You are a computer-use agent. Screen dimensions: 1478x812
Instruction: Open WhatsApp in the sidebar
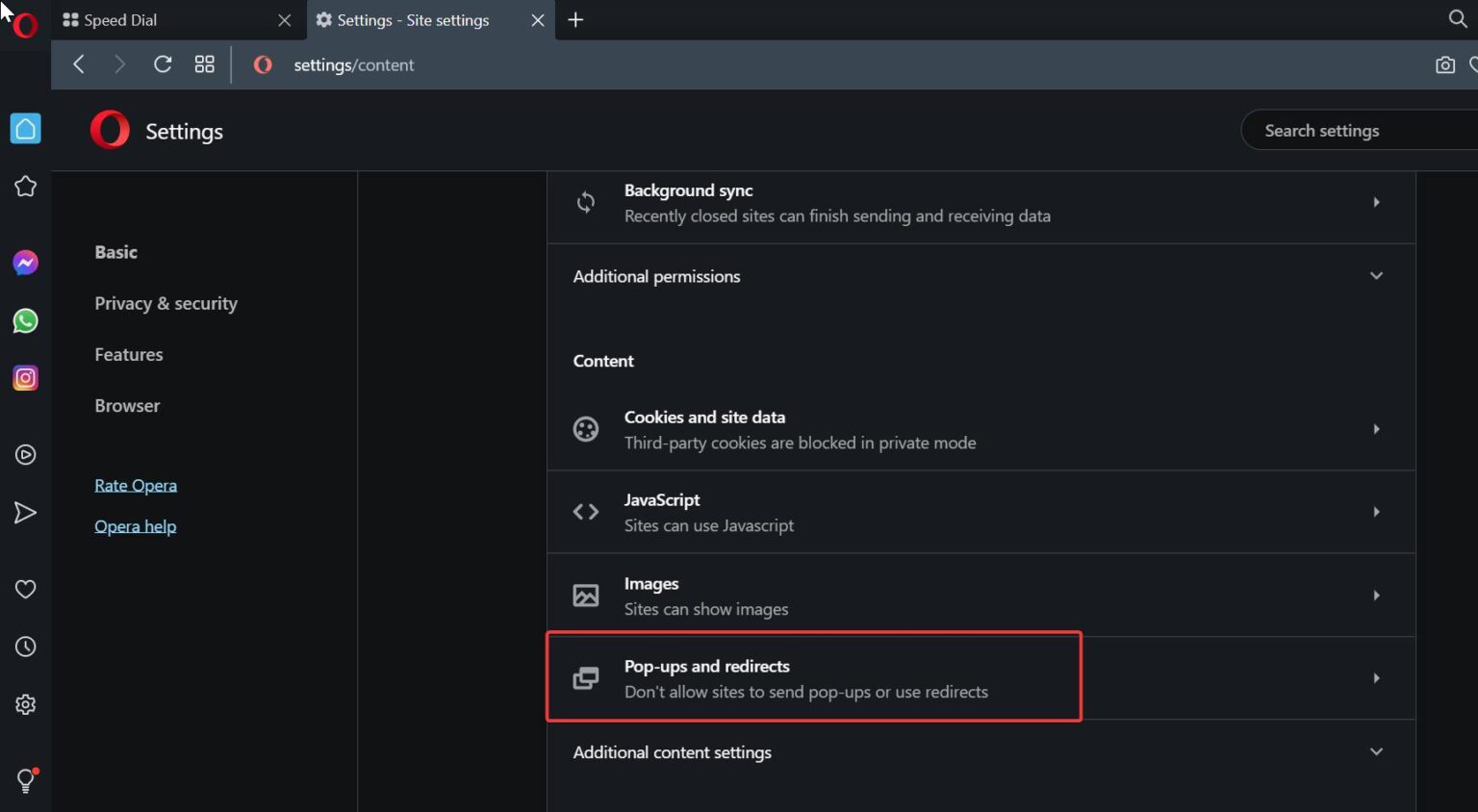24,320
